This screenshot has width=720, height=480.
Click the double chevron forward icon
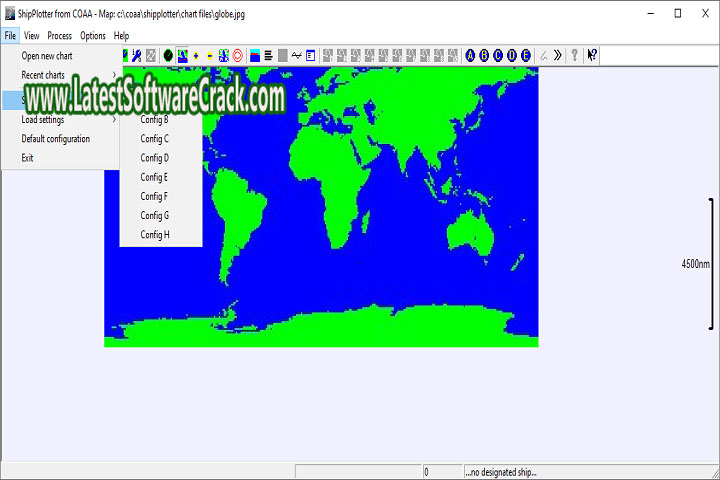tap(557, 56)
